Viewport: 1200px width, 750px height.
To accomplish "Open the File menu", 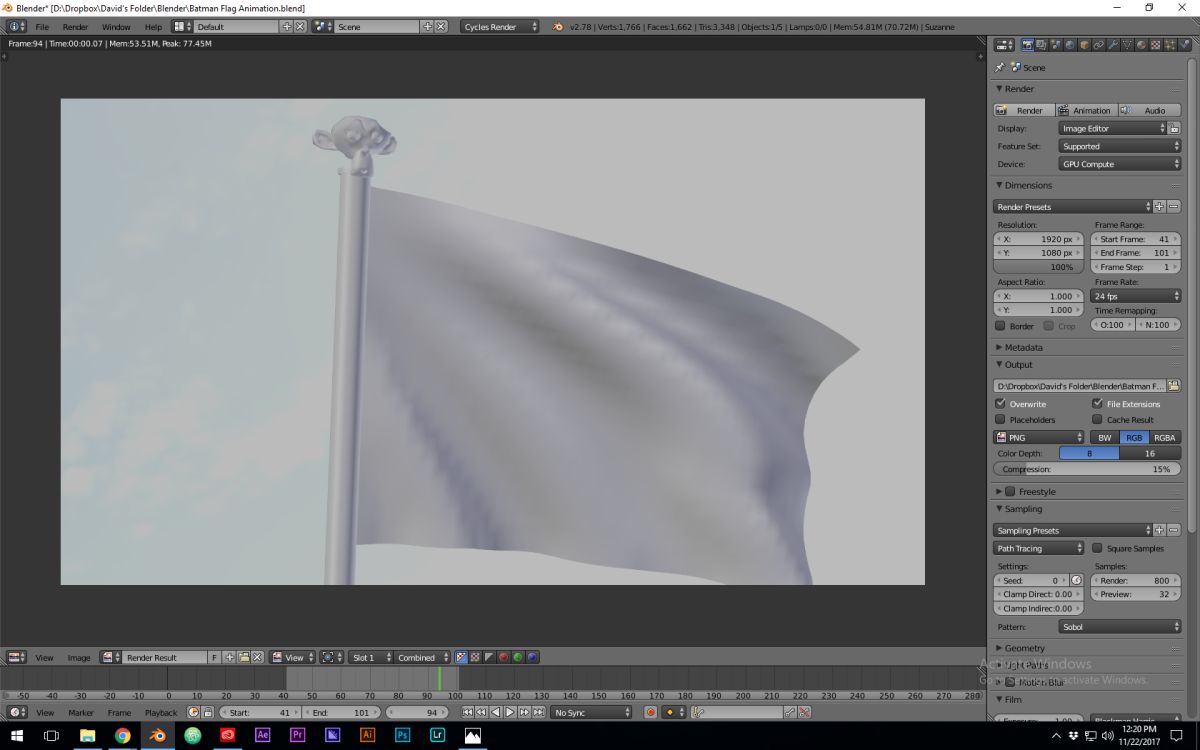I will pyautogui.click(x=42, y=27).
